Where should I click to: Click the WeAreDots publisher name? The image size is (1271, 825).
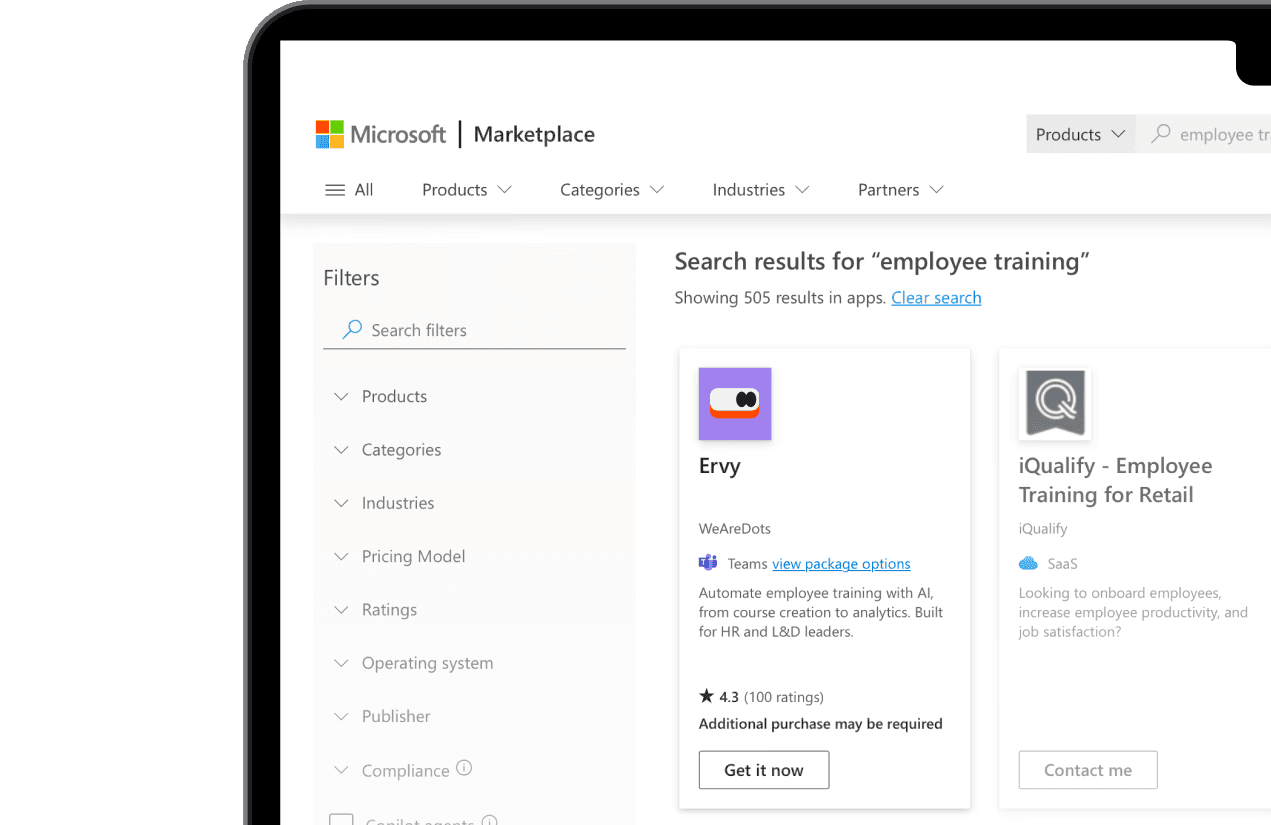coord(735,529)
